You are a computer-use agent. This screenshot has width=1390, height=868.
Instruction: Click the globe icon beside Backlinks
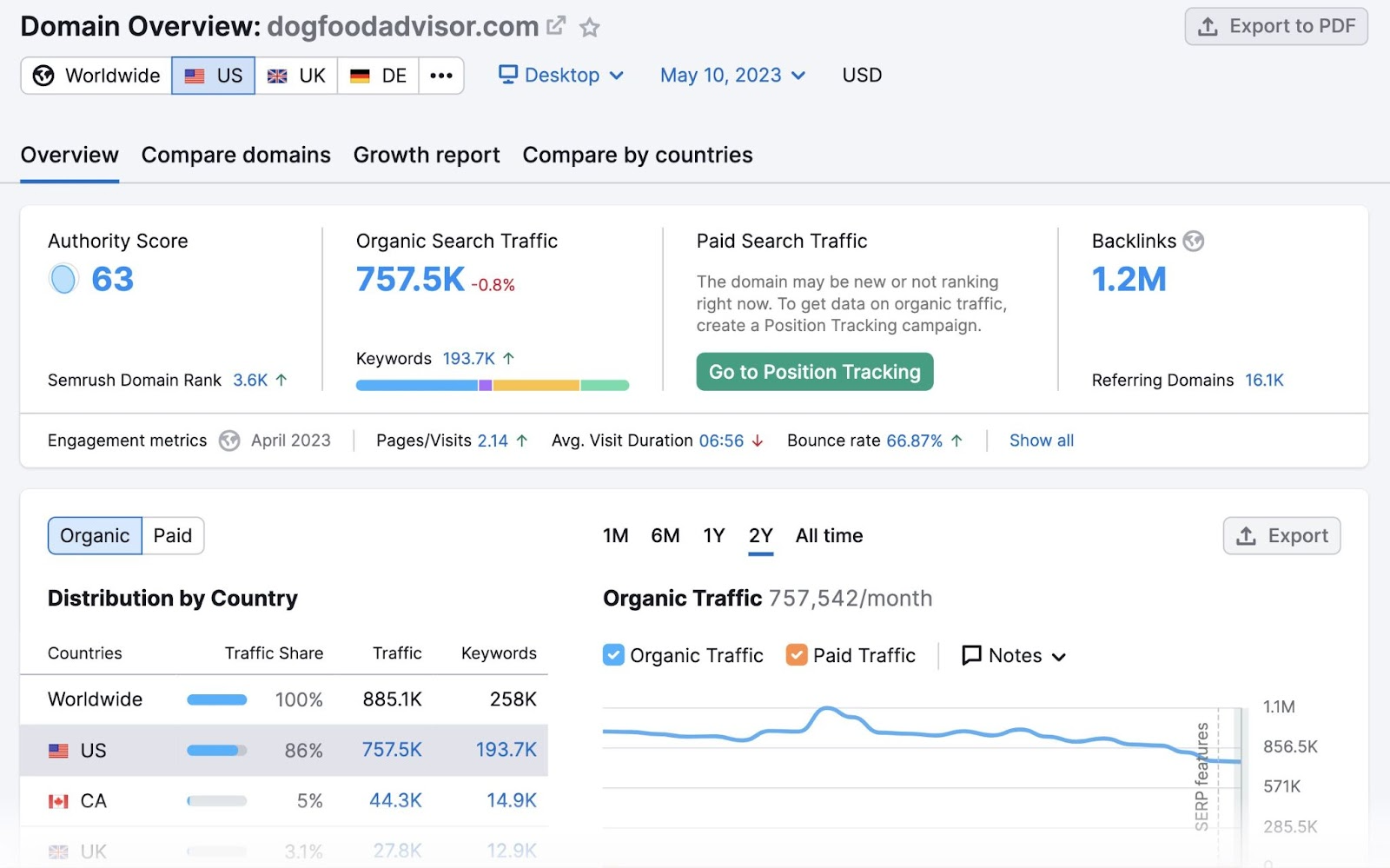coord(1194,241)
